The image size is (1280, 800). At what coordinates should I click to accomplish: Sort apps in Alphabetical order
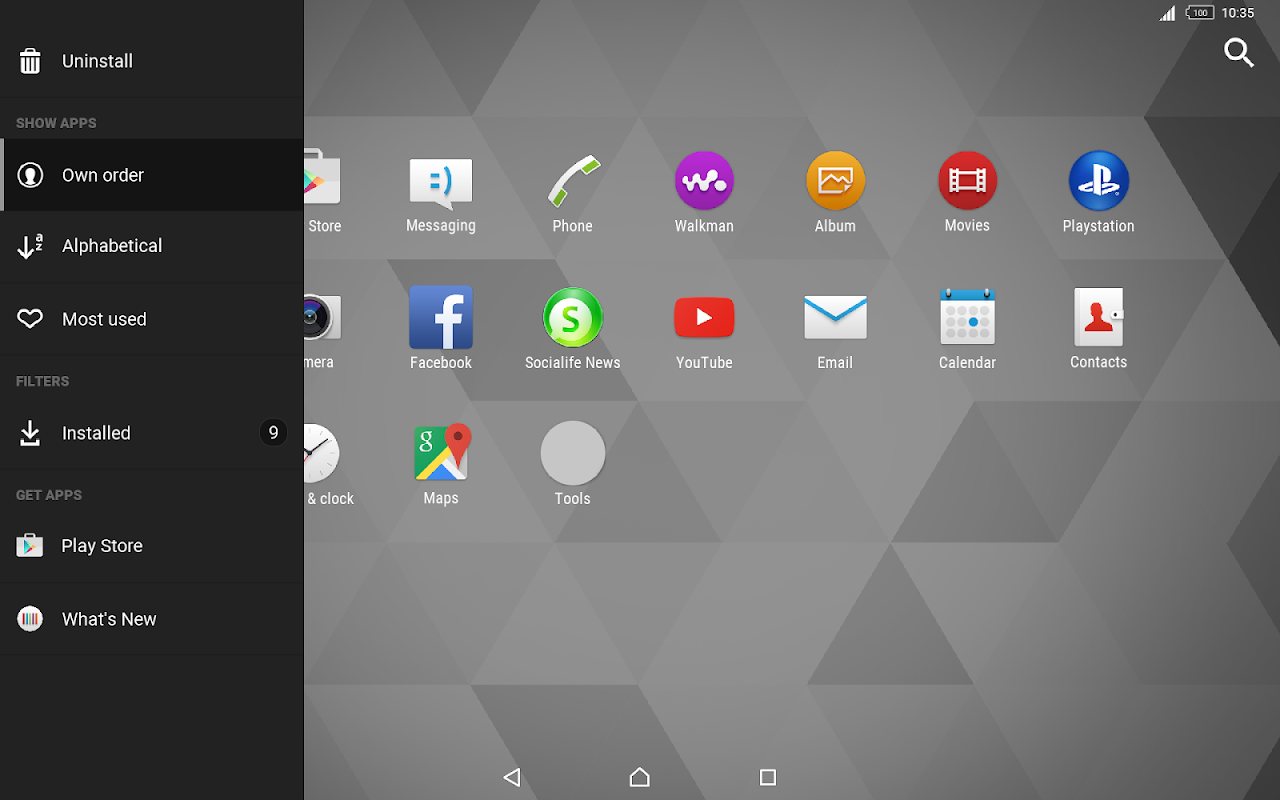click(152, 246)
